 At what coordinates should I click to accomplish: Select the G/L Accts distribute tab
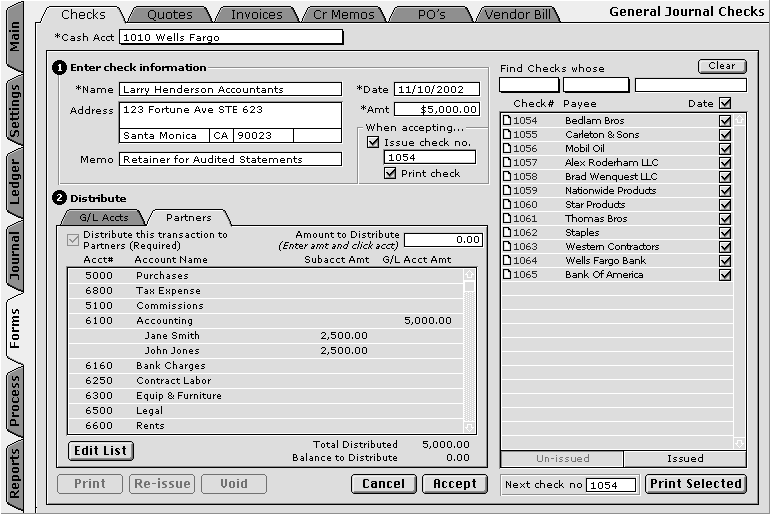tap(104, 217)
